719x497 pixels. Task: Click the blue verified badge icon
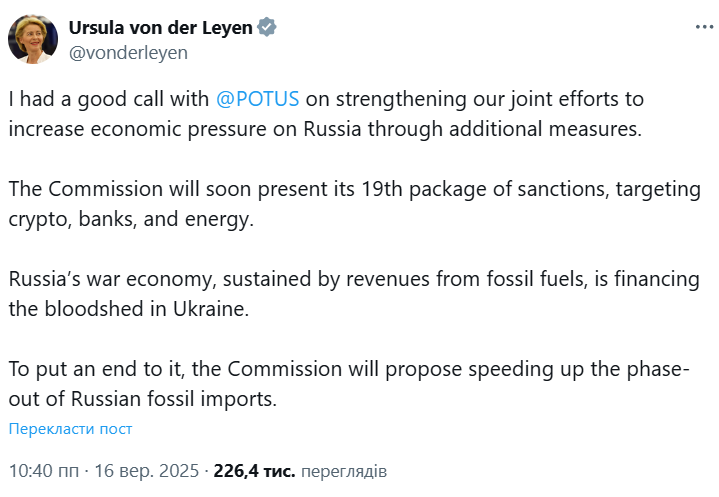pos(267,28)
